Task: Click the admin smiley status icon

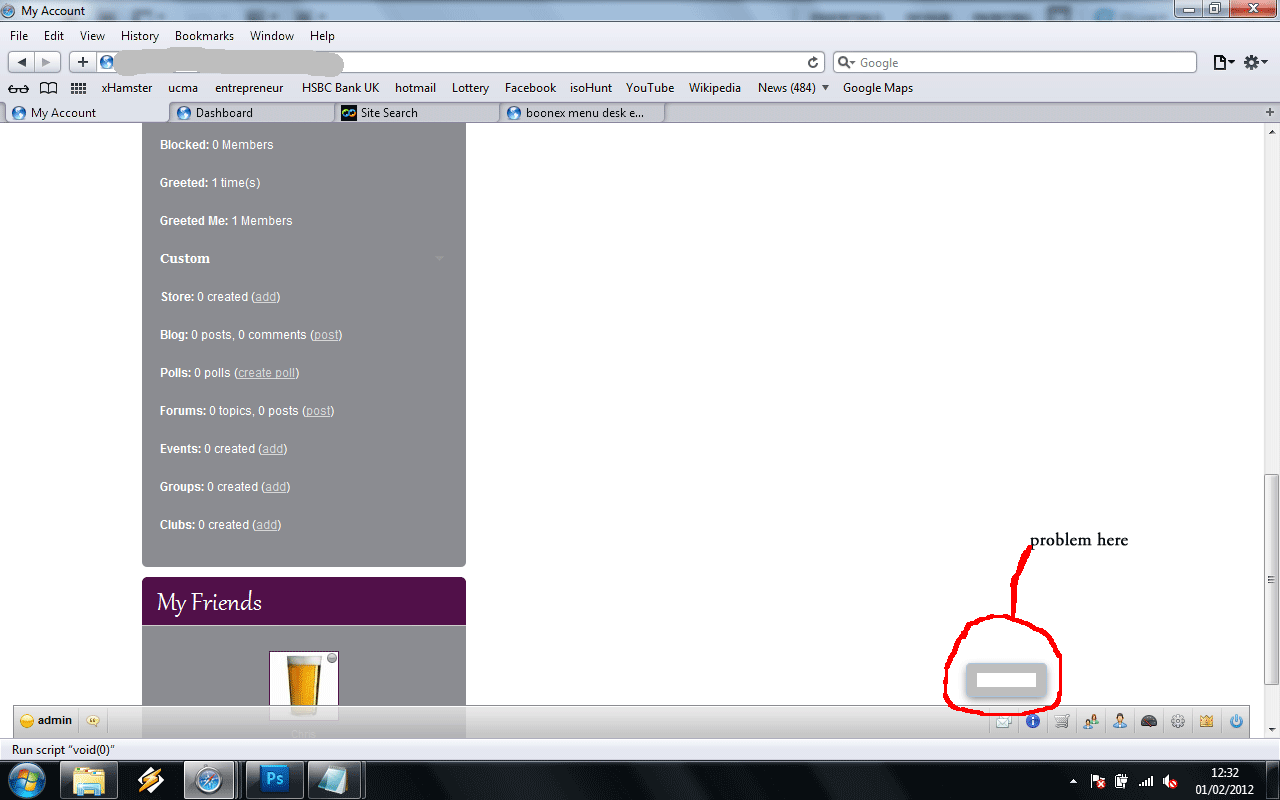Action: 27,721
